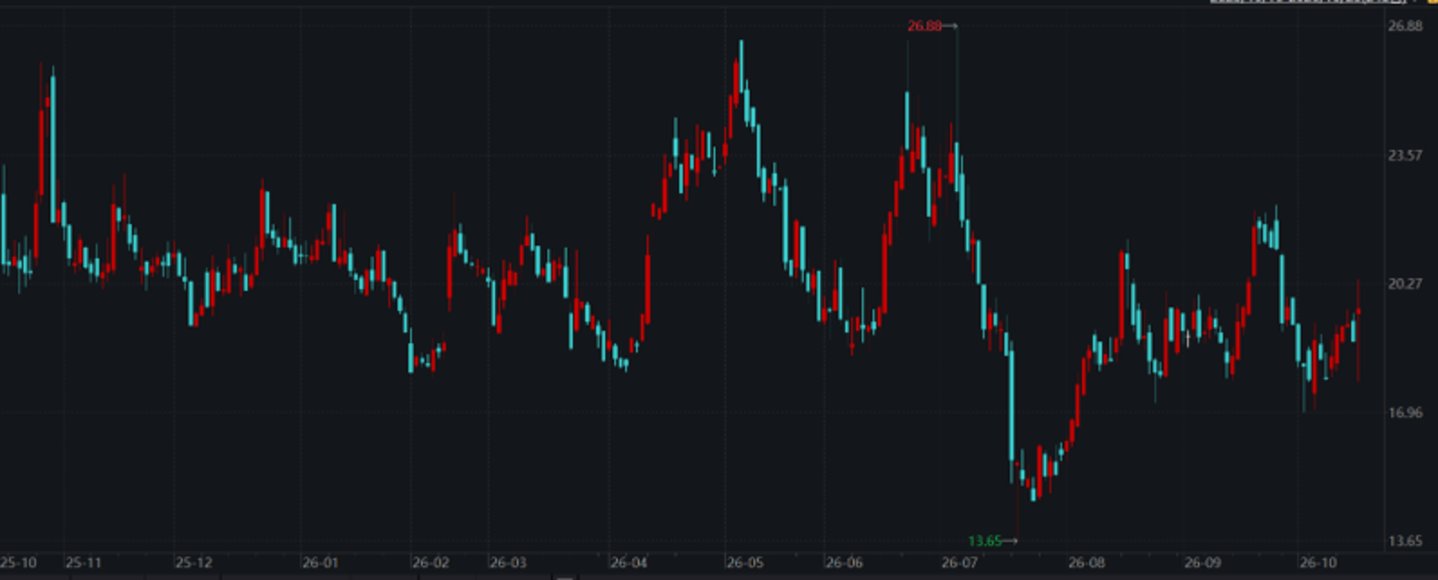Click the 26-09 date axis label

1203,562
